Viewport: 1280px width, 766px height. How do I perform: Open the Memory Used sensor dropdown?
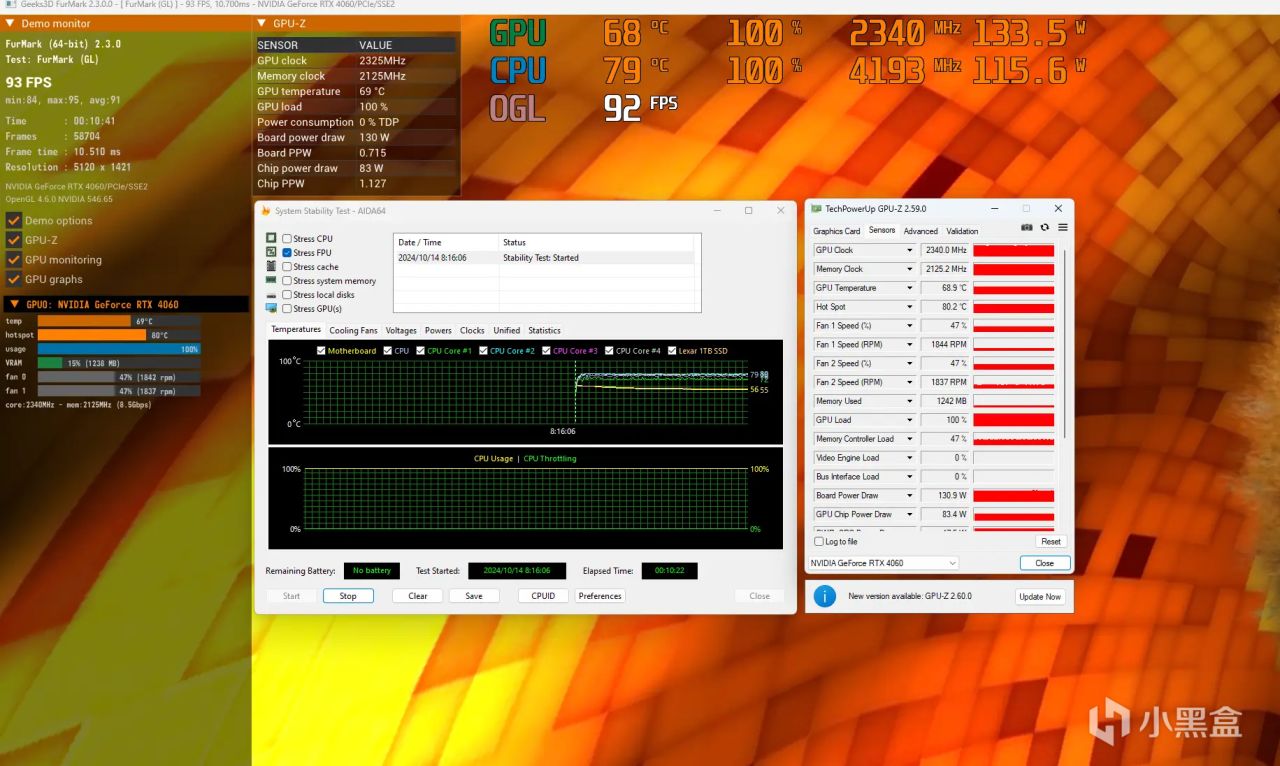click(x=910, y=401)
